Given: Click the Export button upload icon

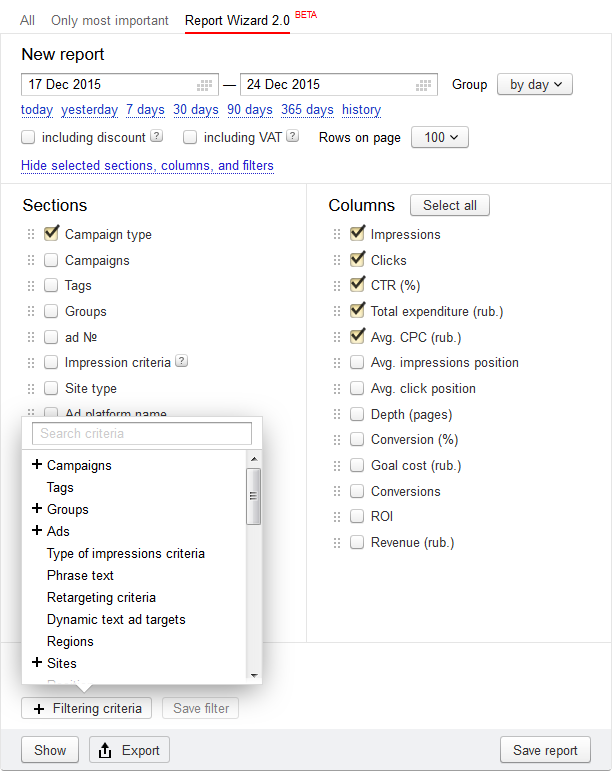Looking at the screenshot, I should (105, 750).
